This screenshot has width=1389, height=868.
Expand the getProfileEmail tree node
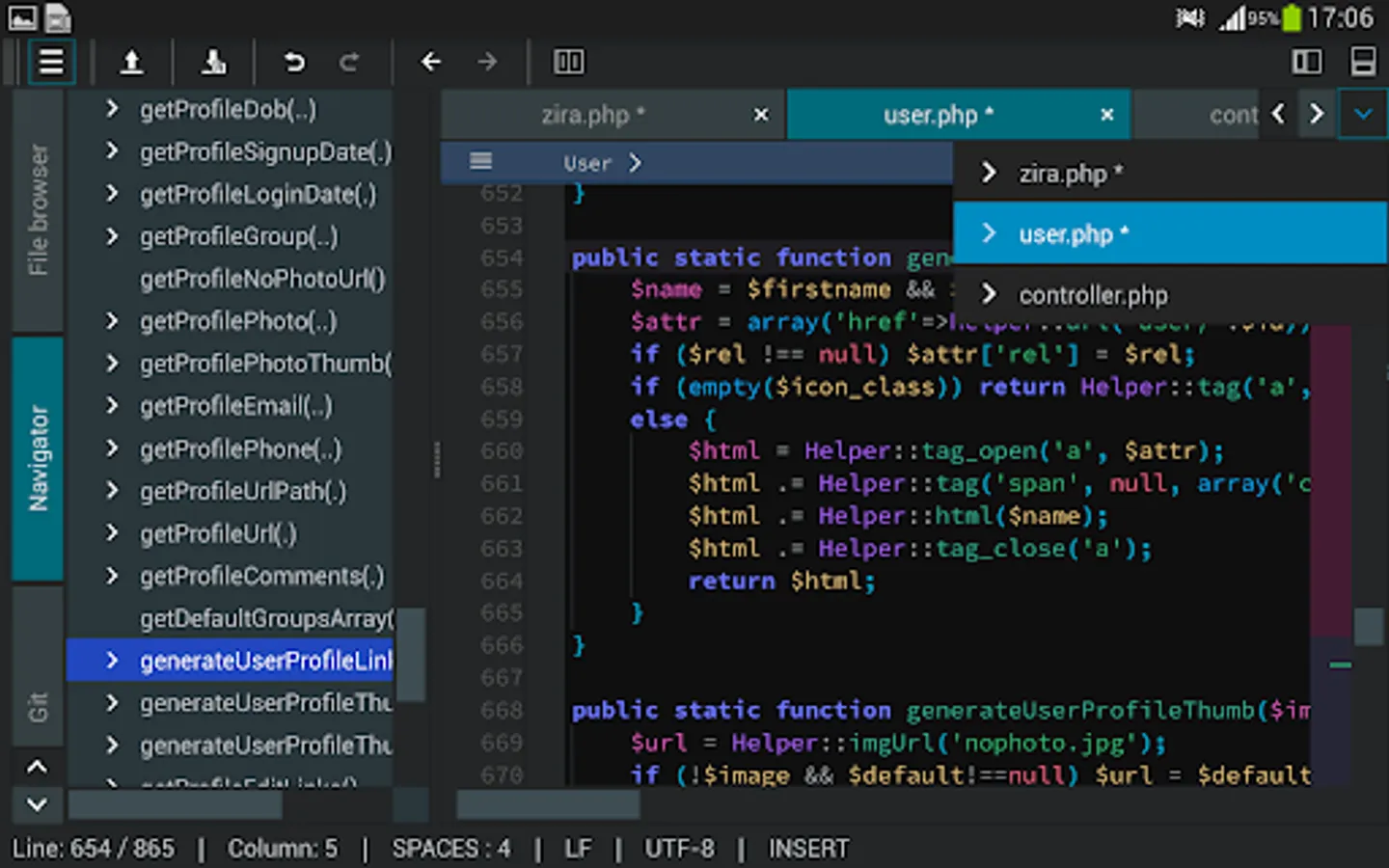coord(112,406)
